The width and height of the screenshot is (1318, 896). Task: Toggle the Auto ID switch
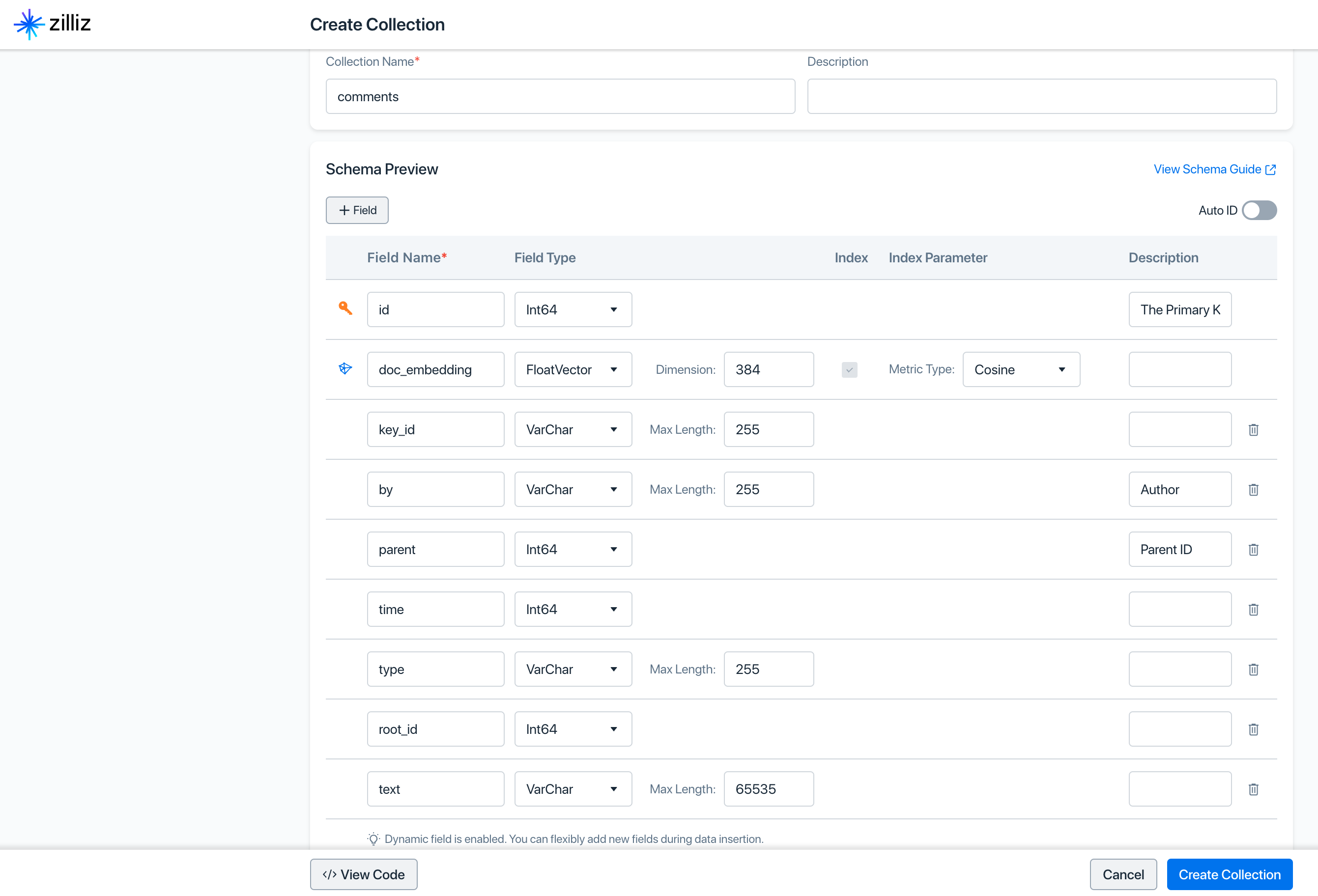pos(1259,210)
